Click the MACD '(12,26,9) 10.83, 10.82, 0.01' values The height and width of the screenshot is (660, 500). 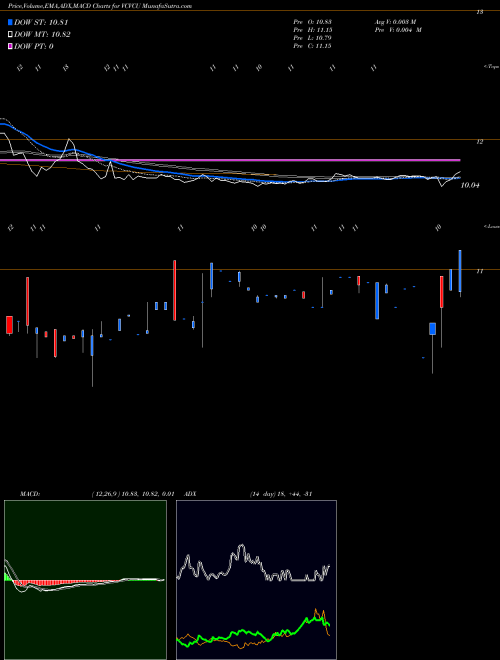point(133,494)
